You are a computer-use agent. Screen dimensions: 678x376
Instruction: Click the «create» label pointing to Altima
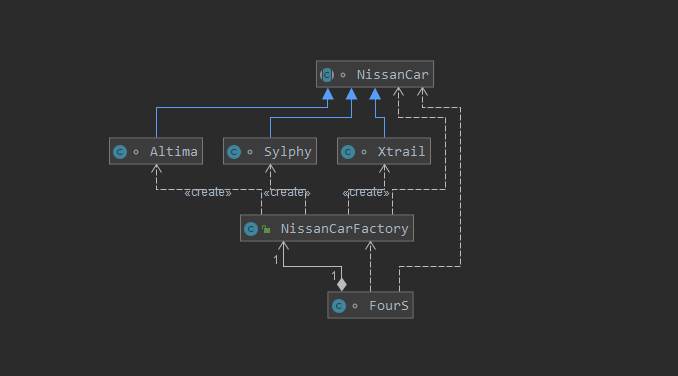point(208,192)
